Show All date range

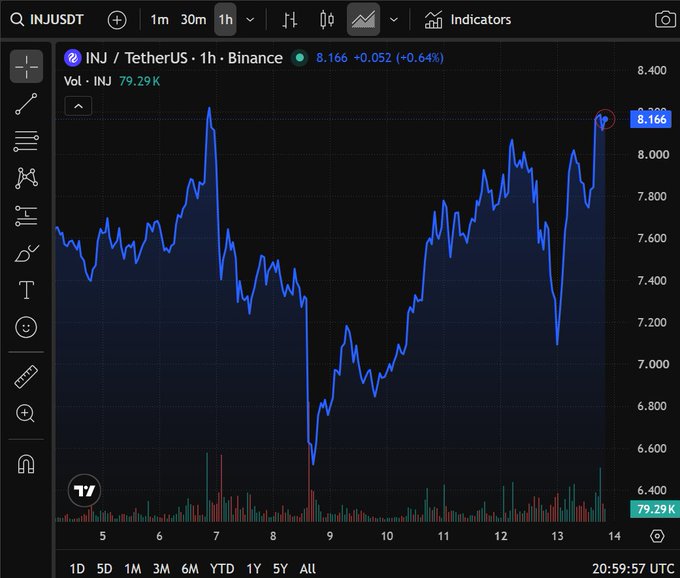[307, 568]
